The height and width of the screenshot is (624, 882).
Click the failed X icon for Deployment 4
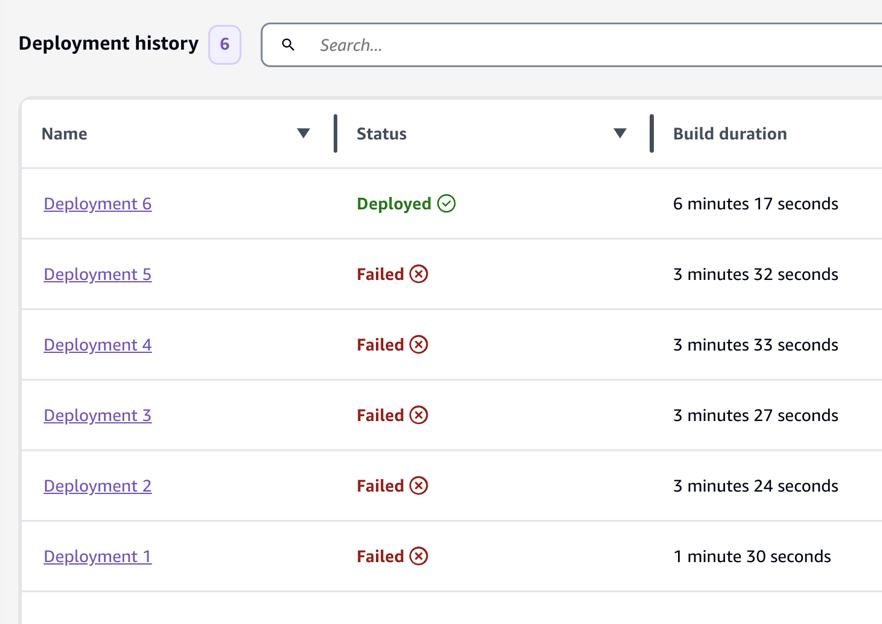[x=418, y=344]
